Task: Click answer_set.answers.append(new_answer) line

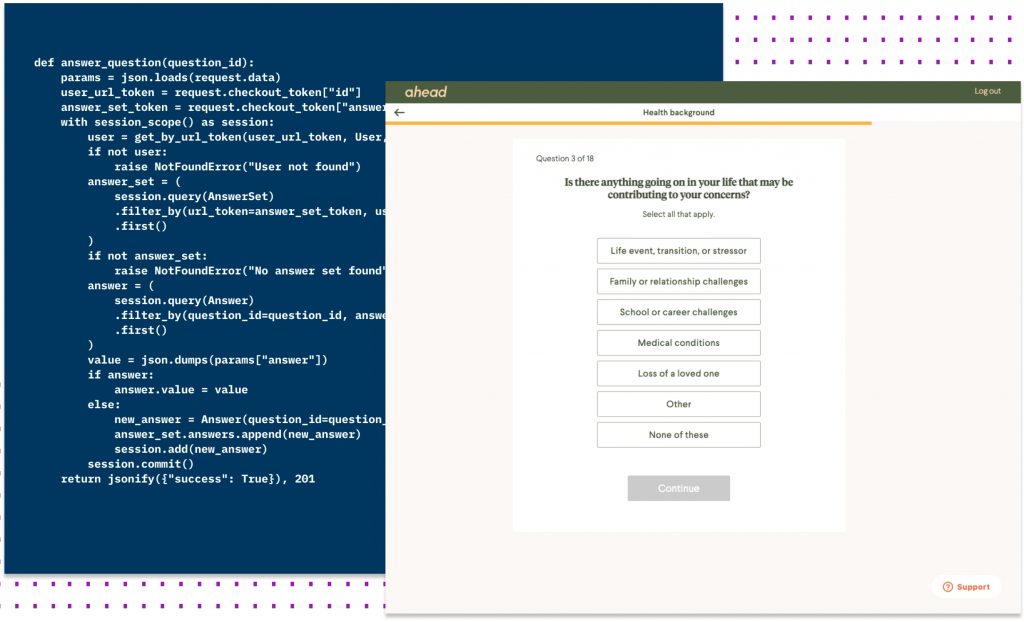Action: click(238, 434)
